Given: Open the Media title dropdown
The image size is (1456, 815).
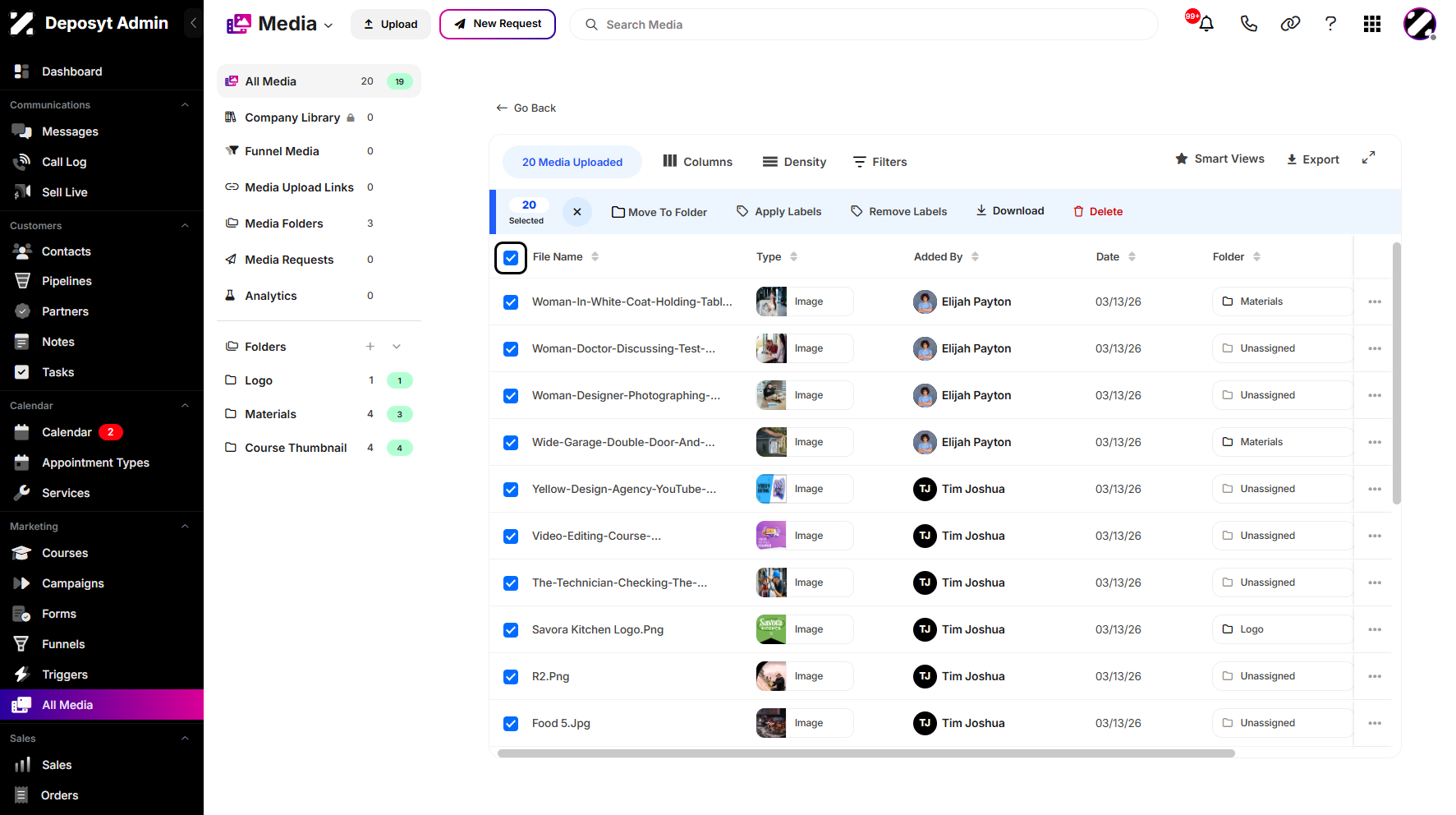Looking at the screenshot, I should 328,25.
